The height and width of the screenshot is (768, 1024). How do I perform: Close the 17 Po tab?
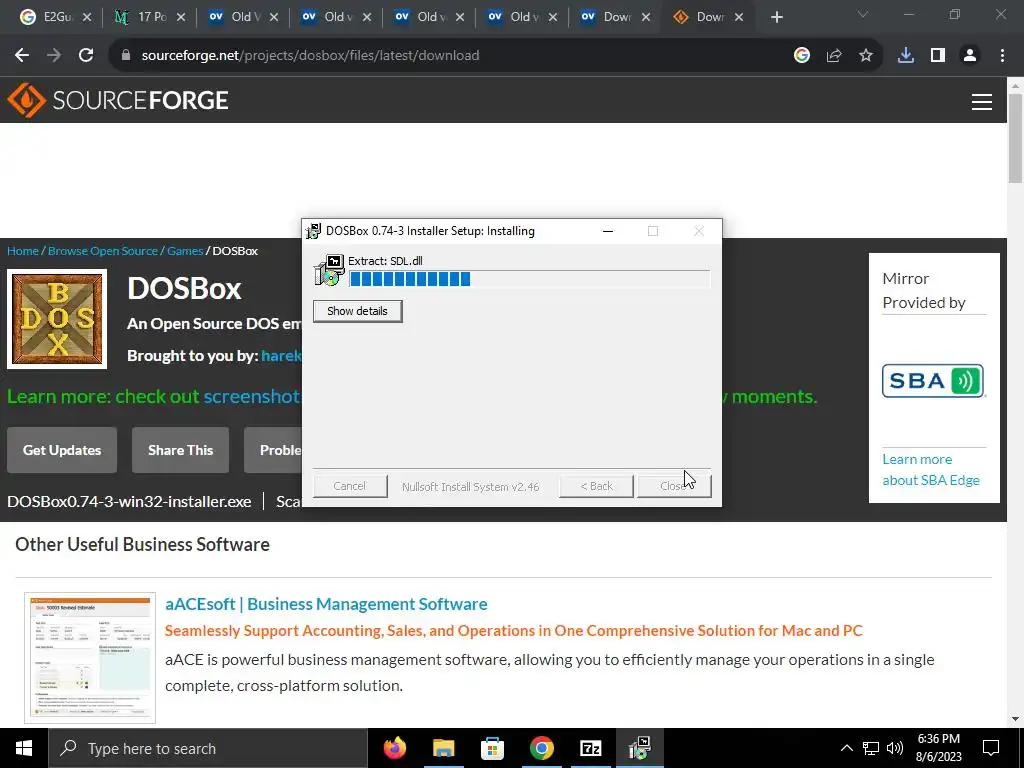181,17
